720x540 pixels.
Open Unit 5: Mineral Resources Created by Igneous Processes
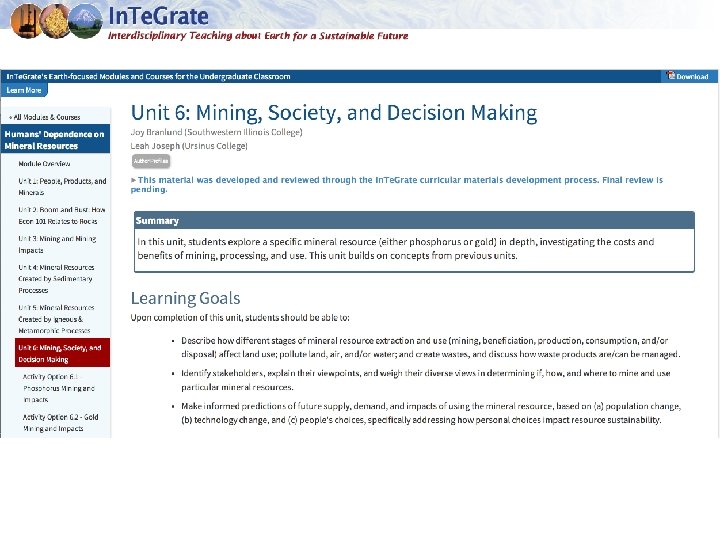56,319
